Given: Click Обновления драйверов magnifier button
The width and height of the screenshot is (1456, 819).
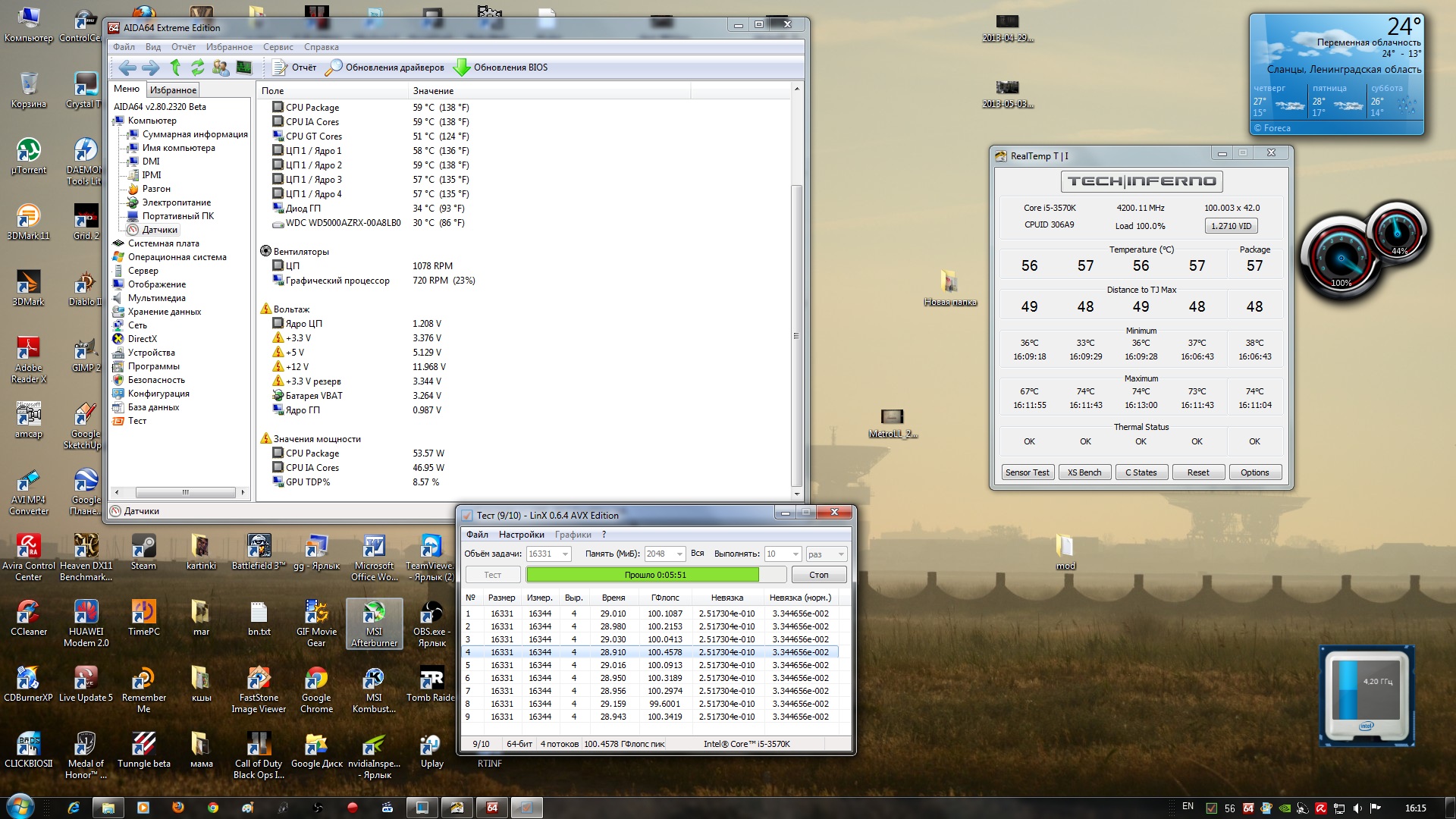Looking at the screenshot, I should [x=334, y=67].
